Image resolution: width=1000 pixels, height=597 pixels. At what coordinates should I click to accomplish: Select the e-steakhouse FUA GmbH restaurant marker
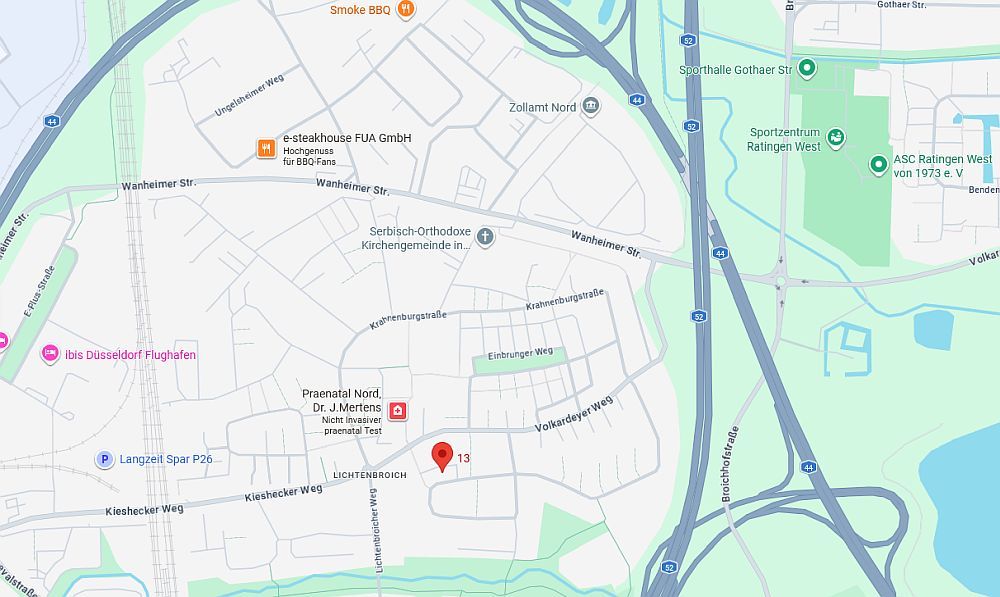(x=266, y=148)
